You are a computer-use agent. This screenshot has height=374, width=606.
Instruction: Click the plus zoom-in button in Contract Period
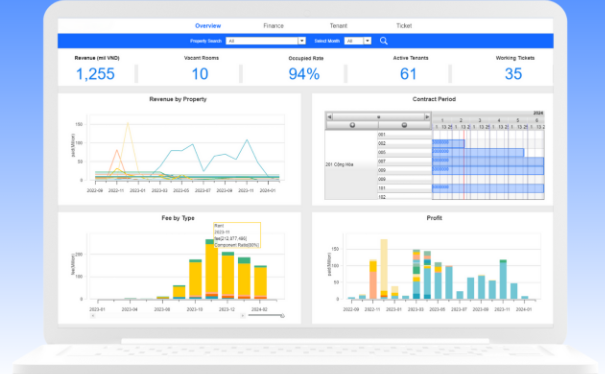[x=352, y=125]
